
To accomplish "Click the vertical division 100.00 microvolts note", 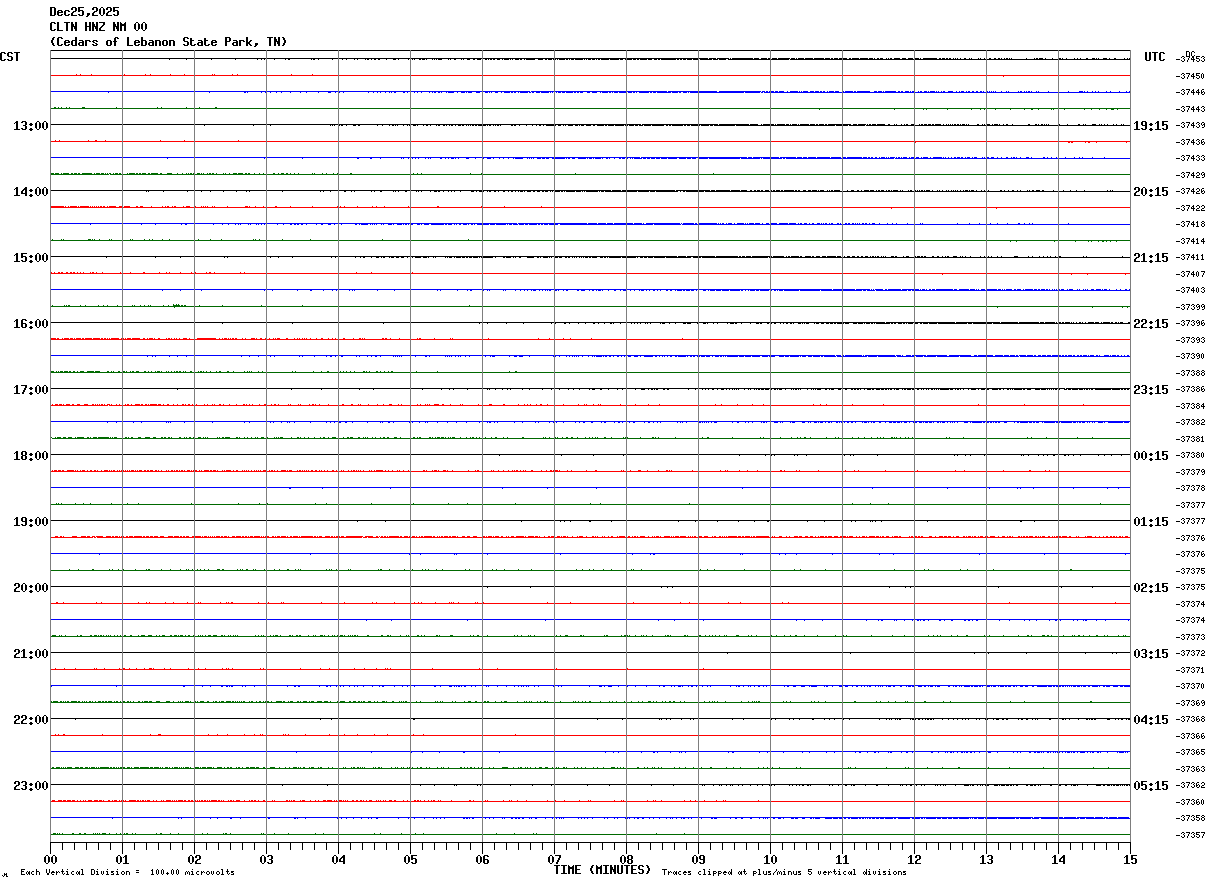I will point(127,873).
